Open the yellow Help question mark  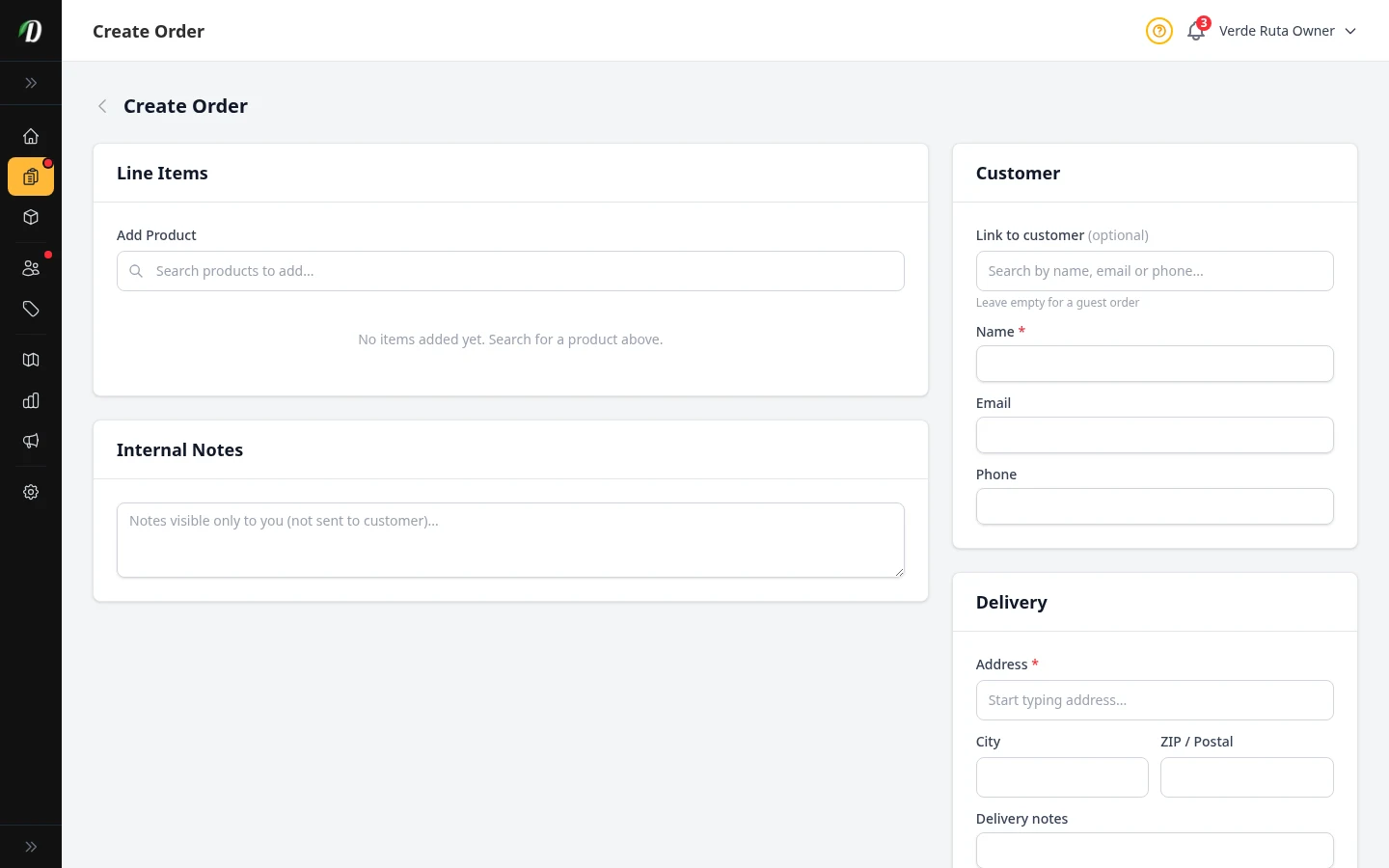tap(1158, 31)
